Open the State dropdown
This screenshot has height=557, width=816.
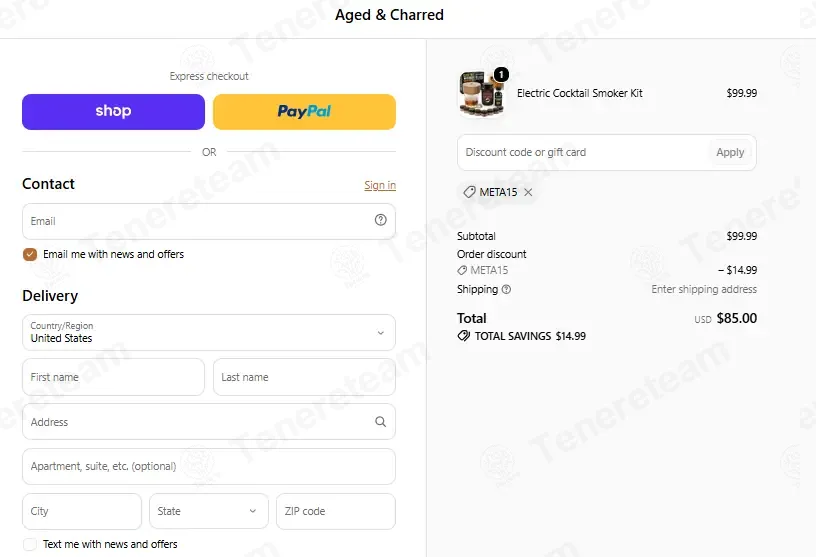tap(209, 511)
